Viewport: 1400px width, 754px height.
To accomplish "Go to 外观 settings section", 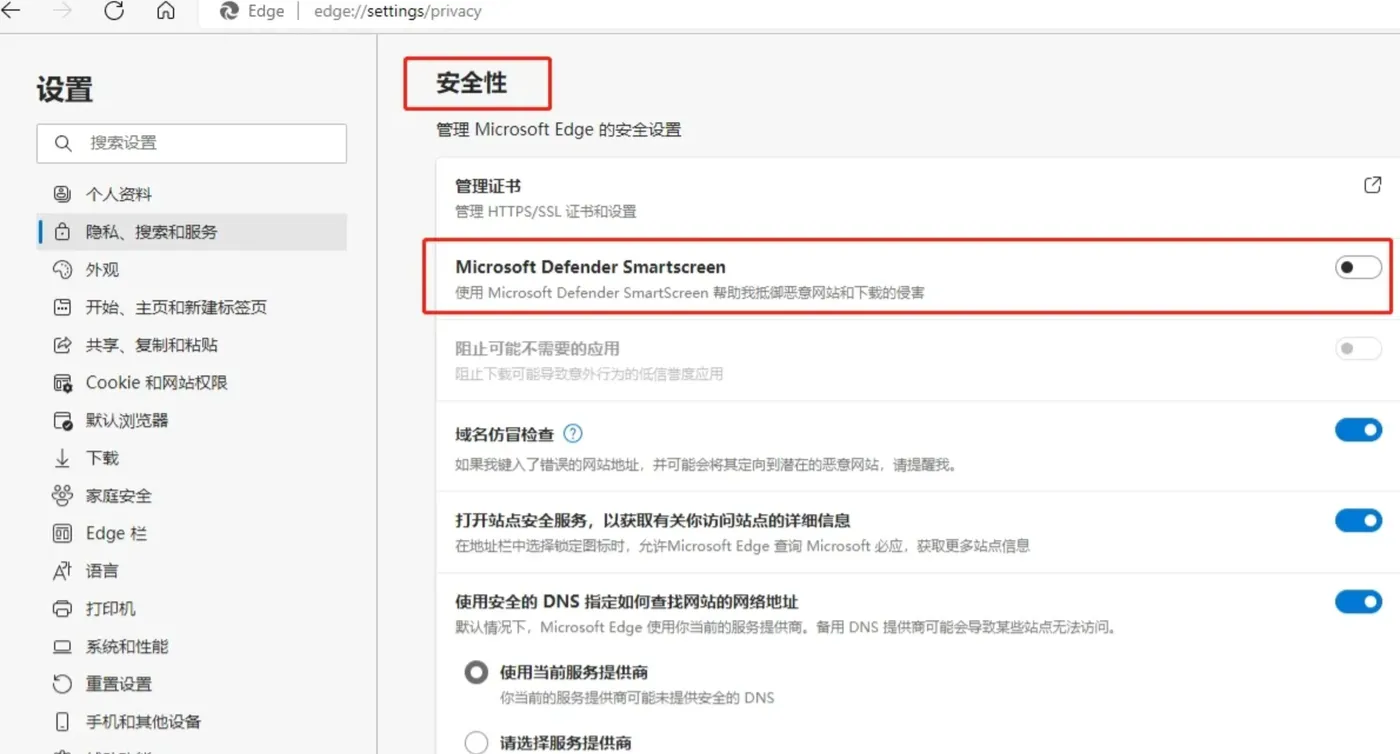I will [x=192, y=269].
